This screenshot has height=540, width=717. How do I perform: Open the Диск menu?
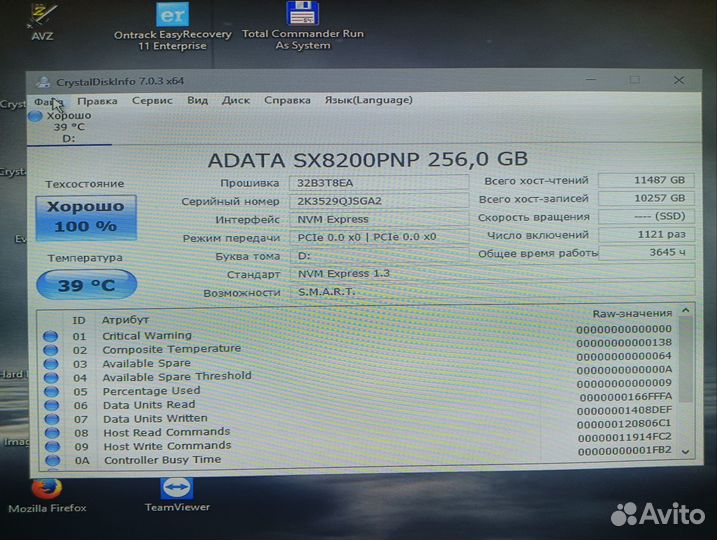[235, 100]
